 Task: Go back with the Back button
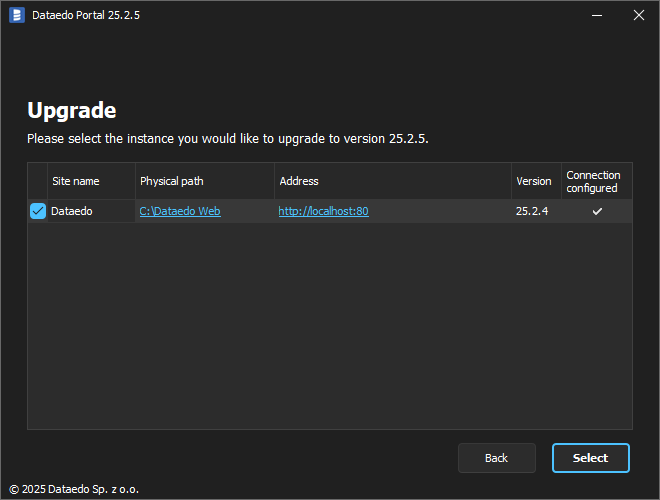497,458
